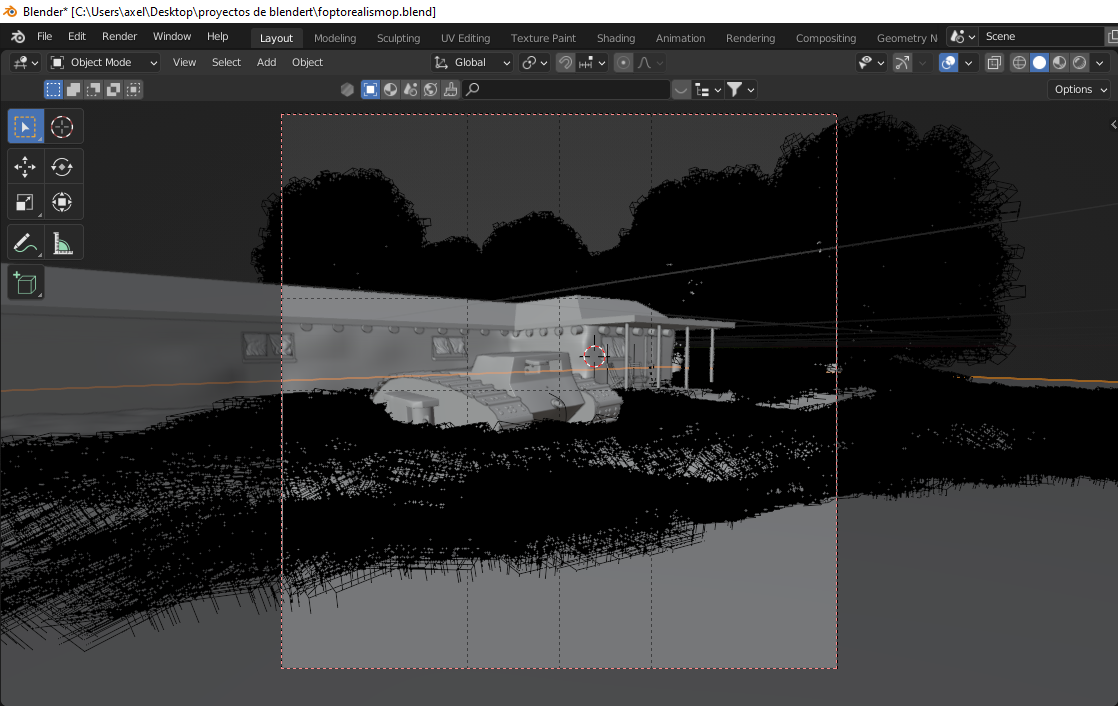Open the Window menu
This screenshot has height=706, width=1118.
pyautogui.click(x=172, y=36)
